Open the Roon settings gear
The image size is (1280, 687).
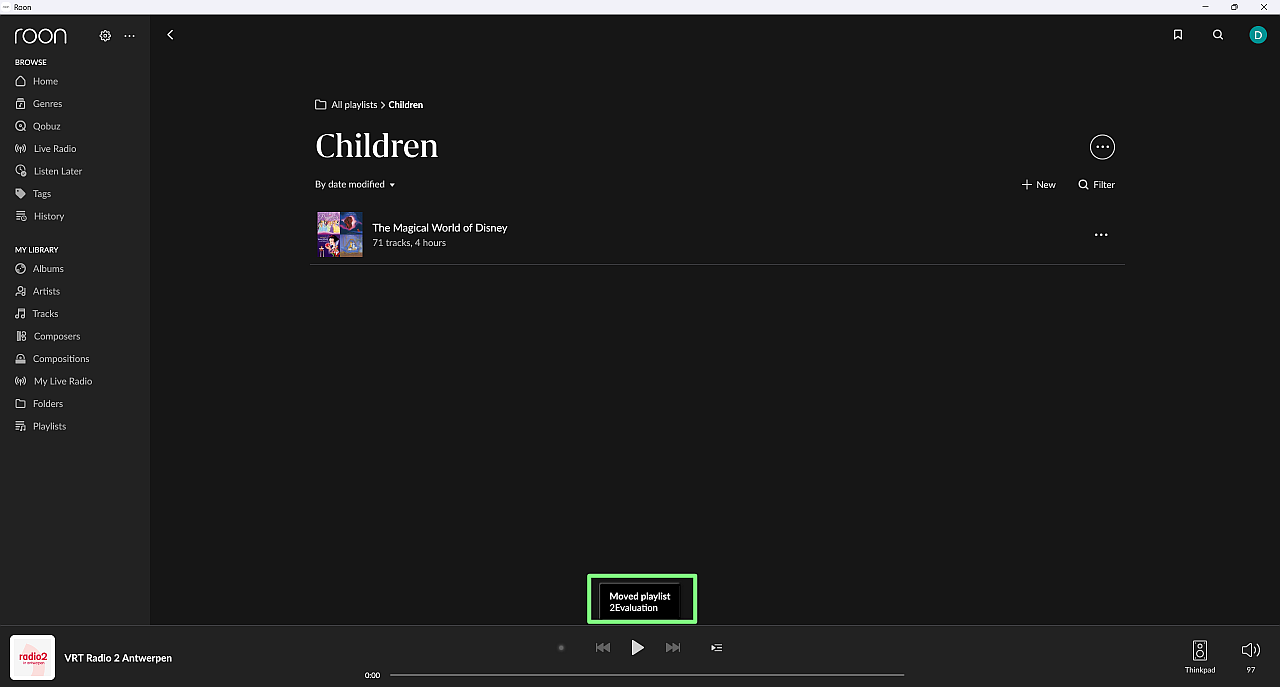105,36
